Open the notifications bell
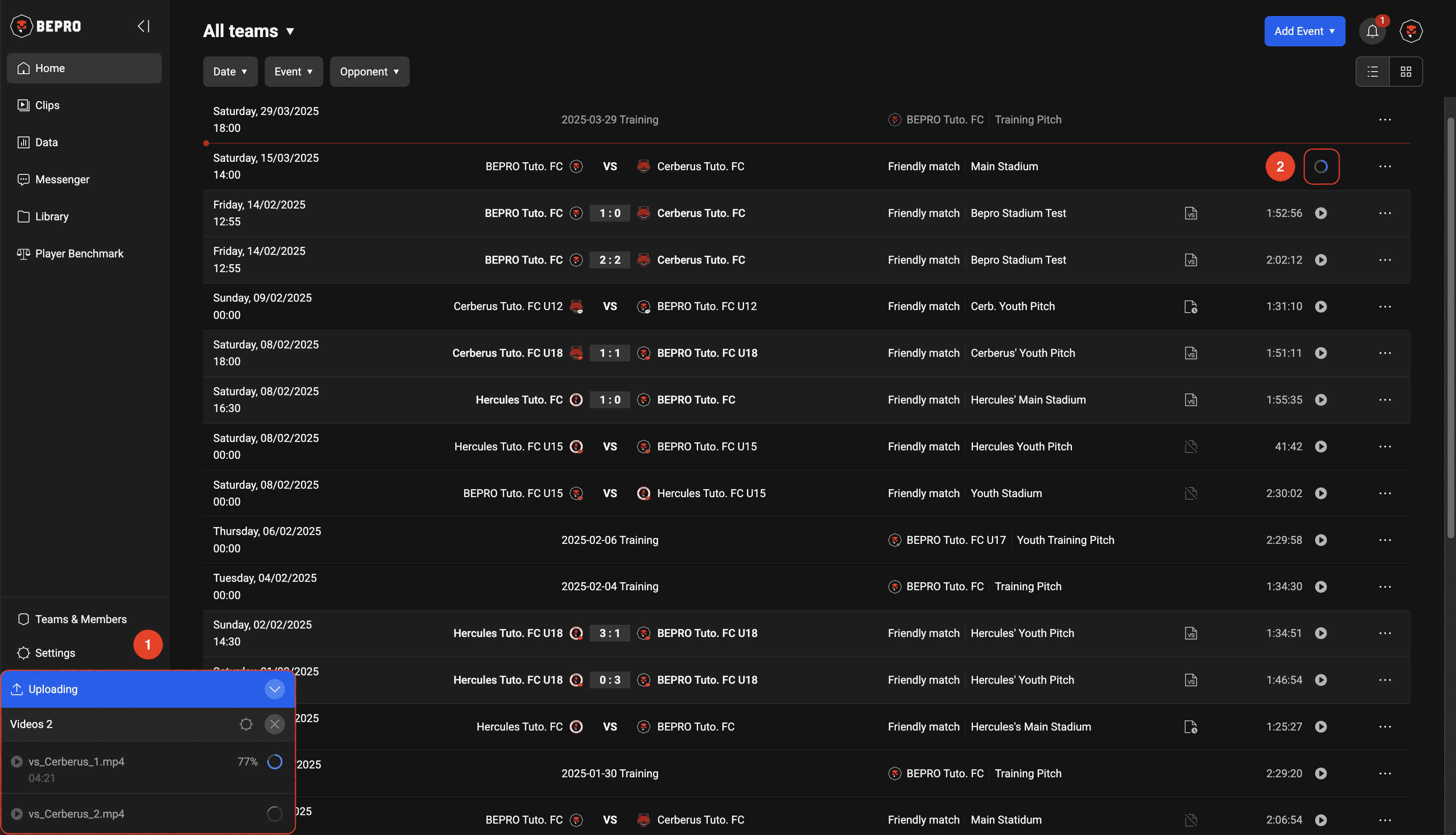Screen dimensions: 1456x835 pyautogui.click(x=1372, y=31)
